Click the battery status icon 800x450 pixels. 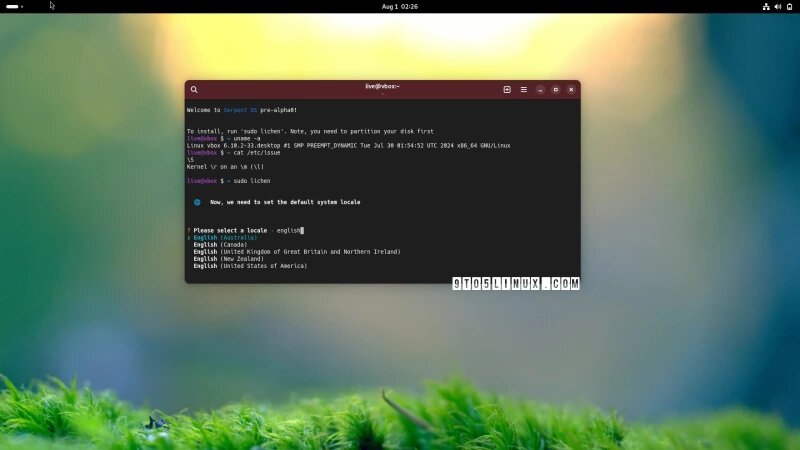pos(789,7)
